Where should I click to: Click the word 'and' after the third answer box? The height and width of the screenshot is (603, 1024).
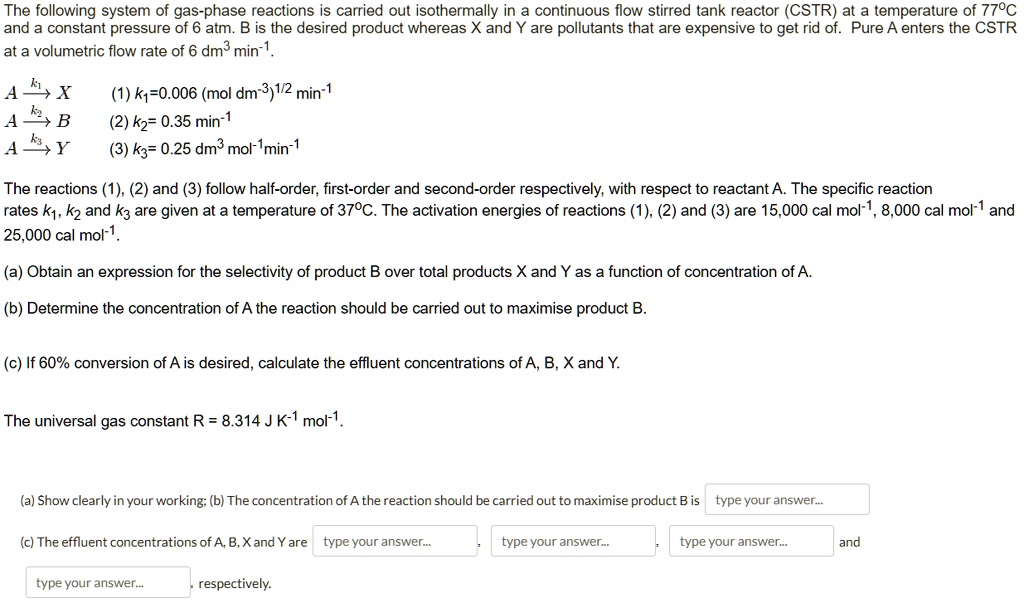pyautogui.click(x=849, y=541)
